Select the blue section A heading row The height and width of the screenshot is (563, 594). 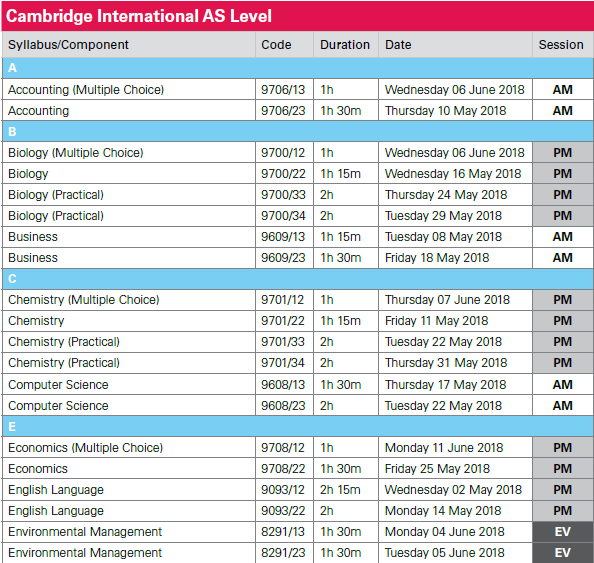297,68
